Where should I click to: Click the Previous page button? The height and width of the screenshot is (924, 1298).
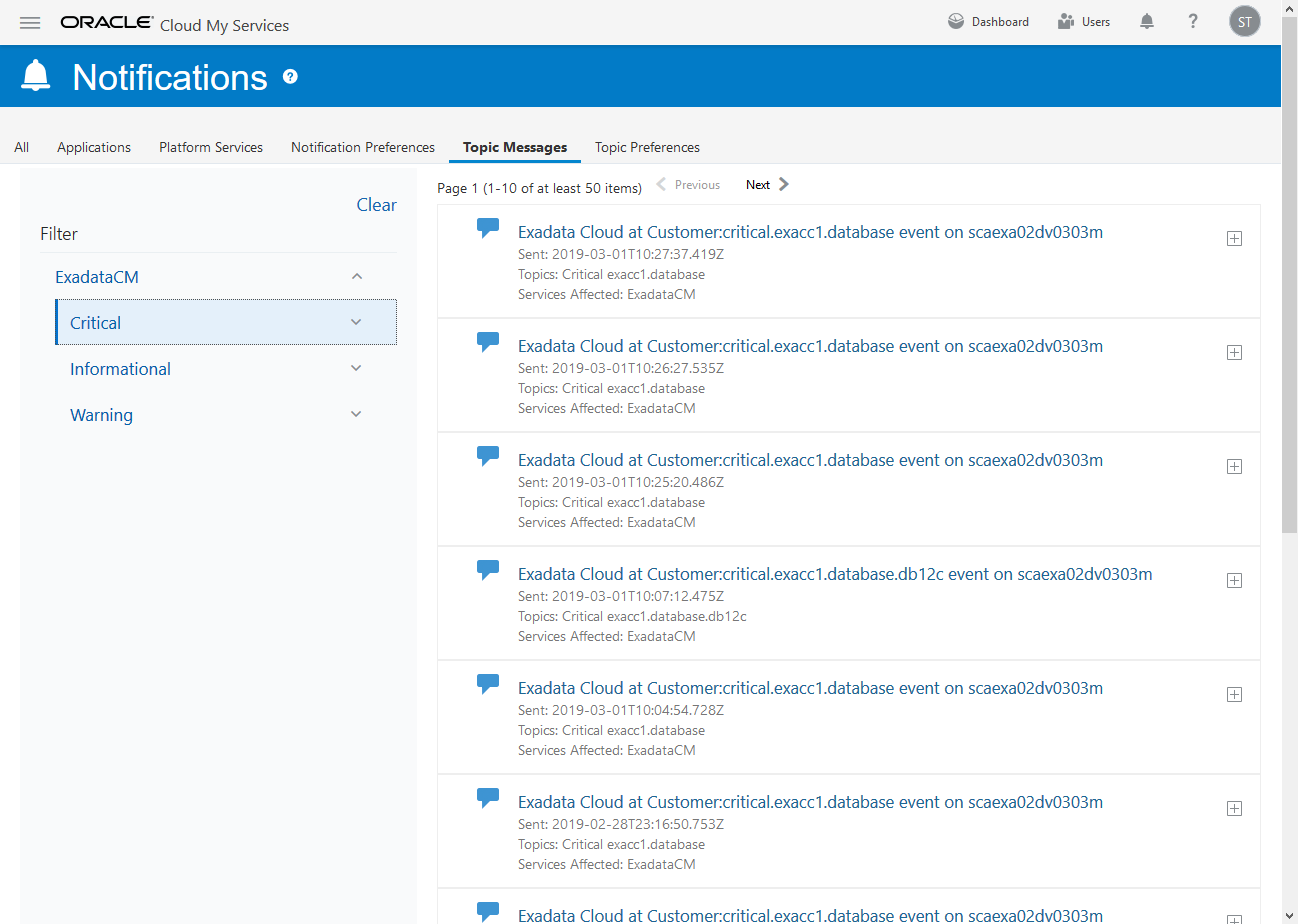pyautogui.click(x=688, y=184)
